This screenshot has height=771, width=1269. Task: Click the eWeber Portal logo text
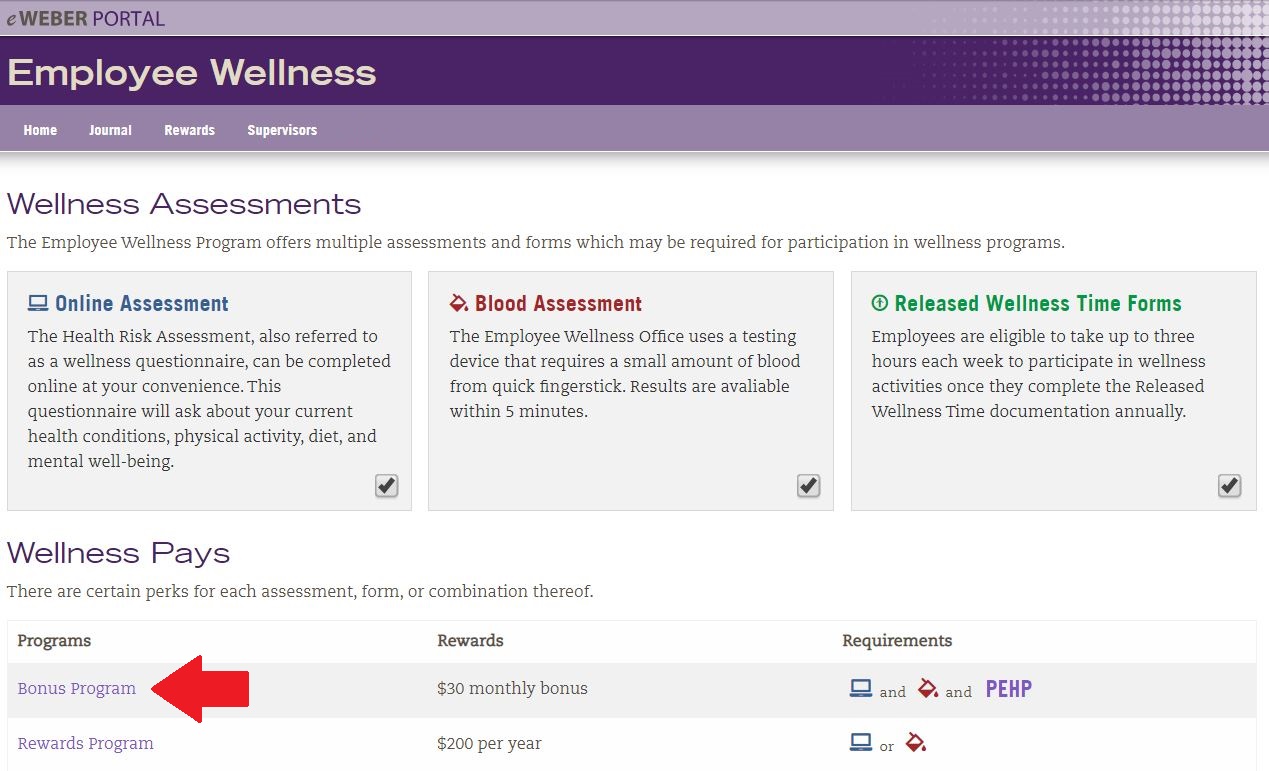(x=85, y=18)
